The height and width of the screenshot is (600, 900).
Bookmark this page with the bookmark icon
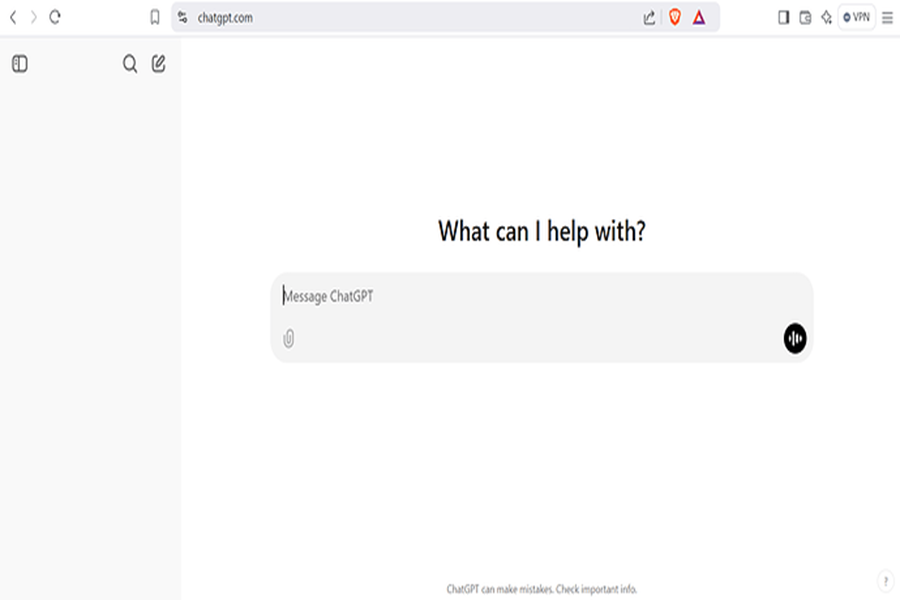click(x=155, y=17)
